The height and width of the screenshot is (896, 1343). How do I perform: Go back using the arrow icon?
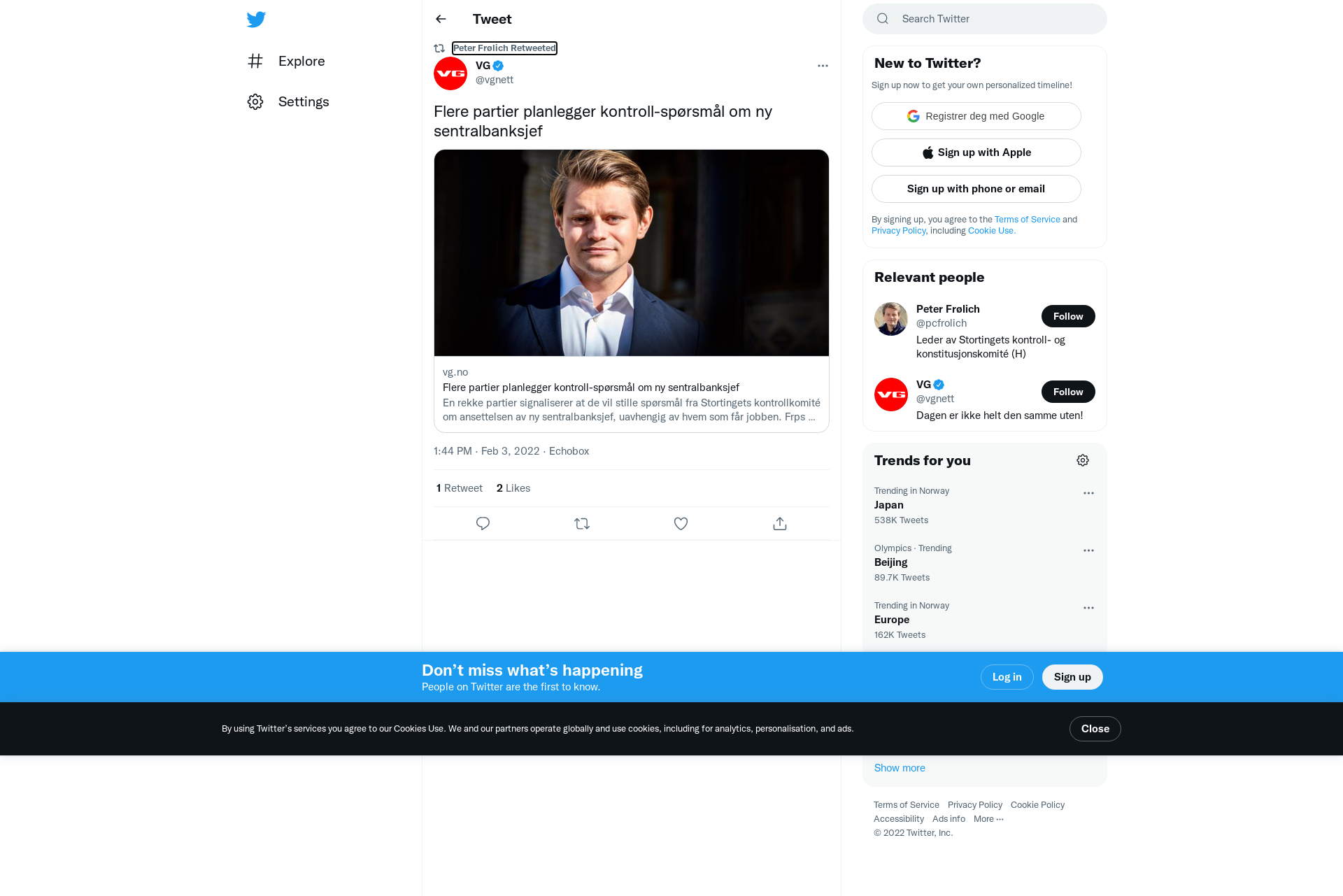(441, 19)
